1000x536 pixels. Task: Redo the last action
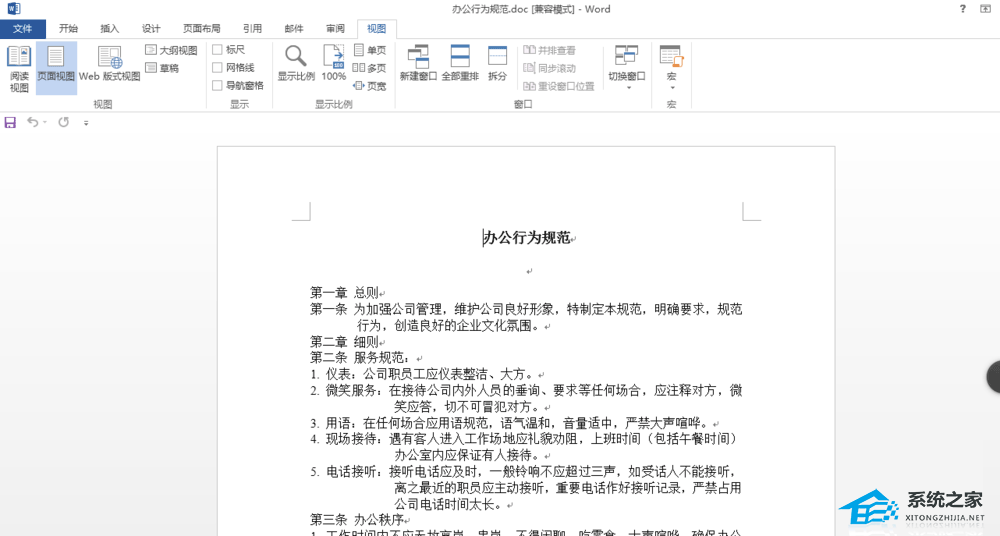(x=64, y=122)
